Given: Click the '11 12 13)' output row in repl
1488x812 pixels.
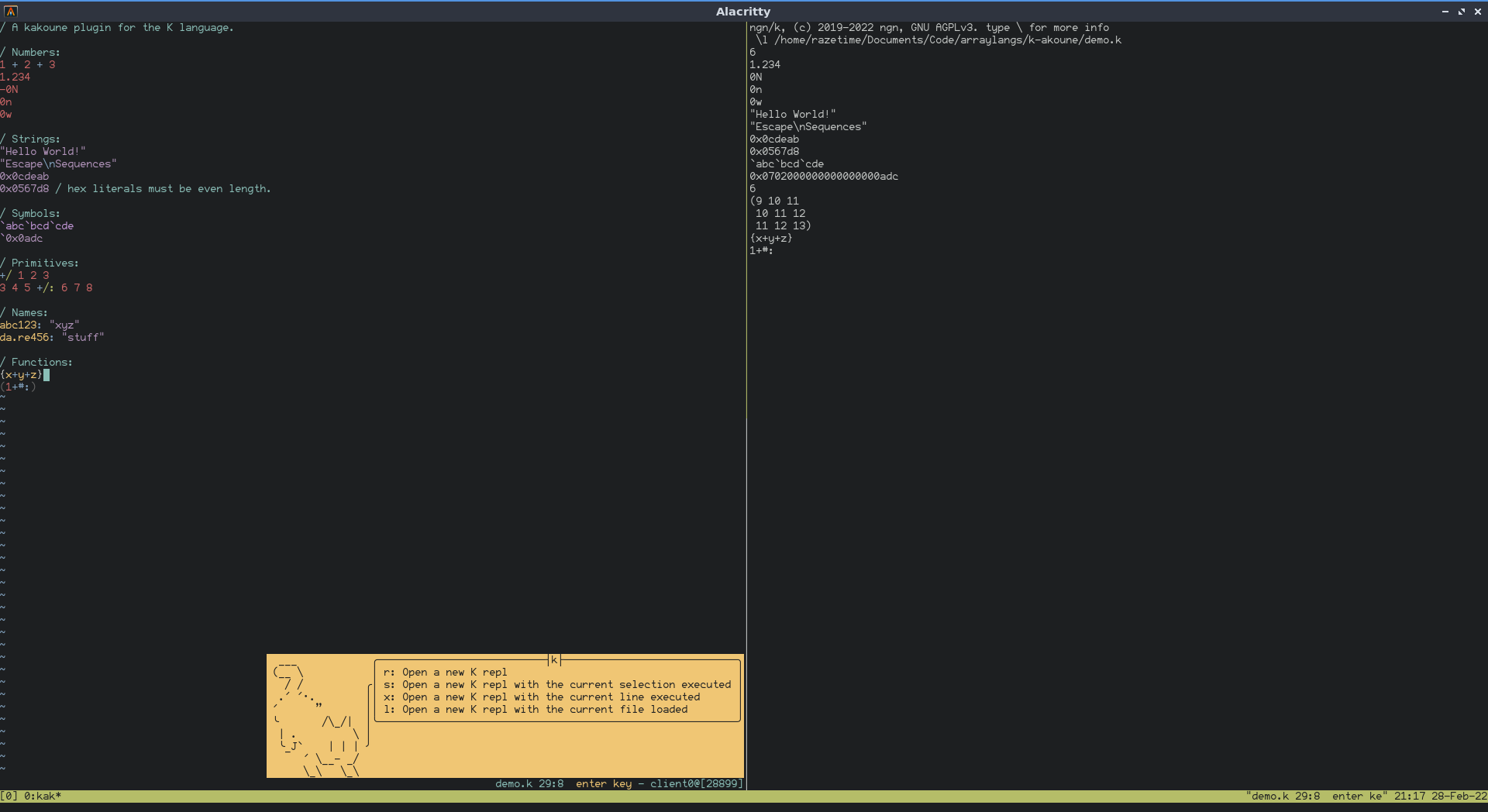Looking at the screenshot, I should [784, 226].
